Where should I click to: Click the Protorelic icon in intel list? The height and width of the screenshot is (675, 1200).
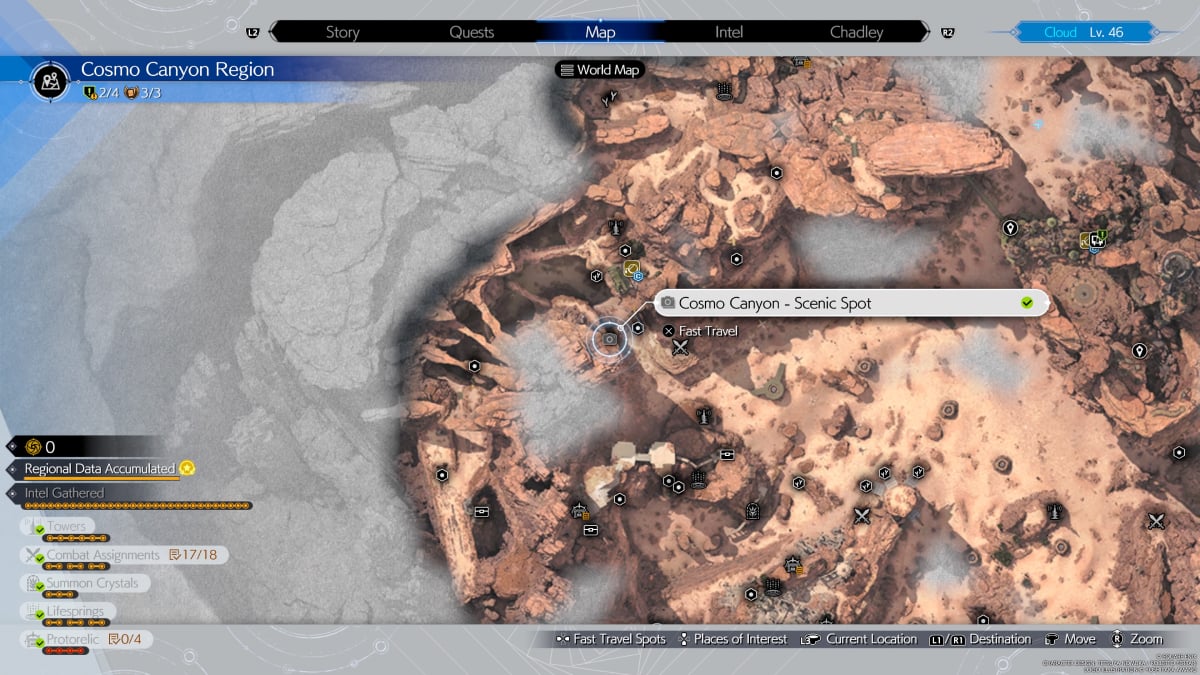click(x=32, y=639)
